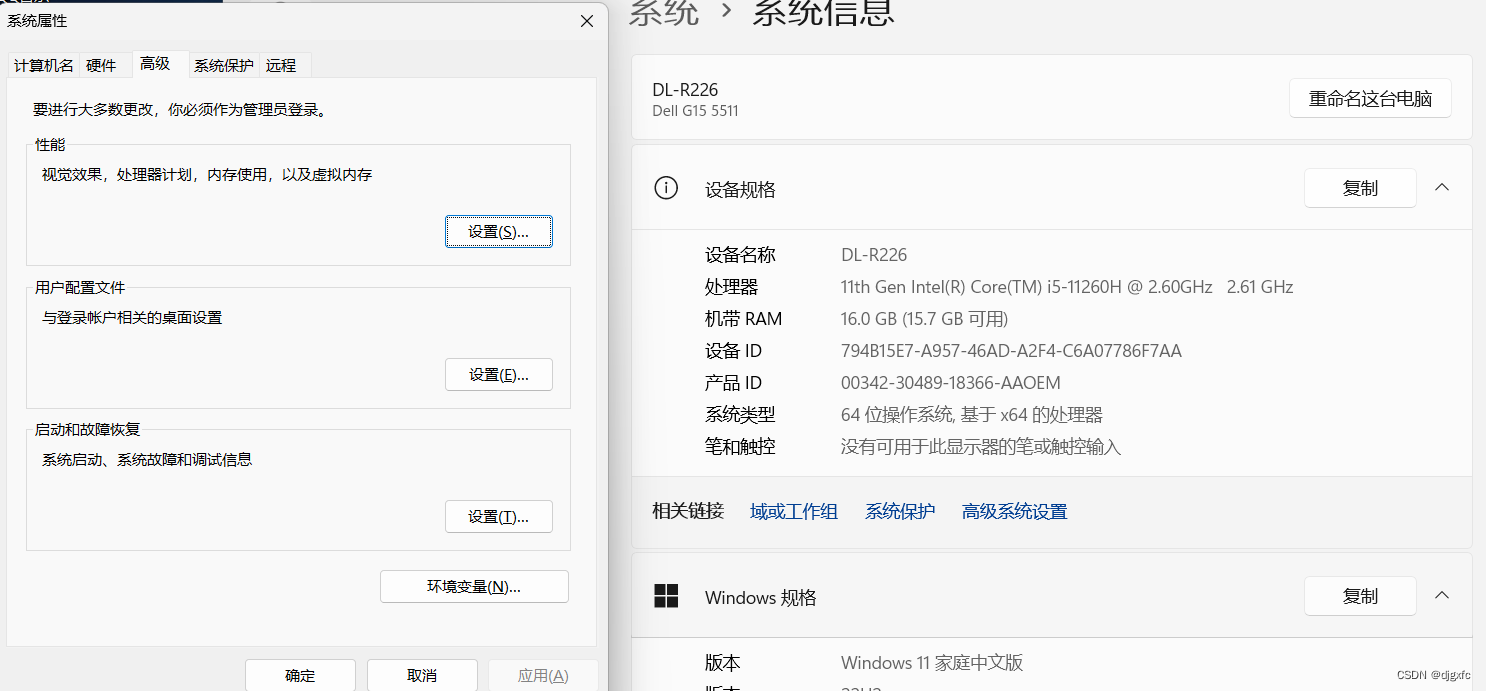Open the 系统保护 tab
Image resolution: width=1486 pixels, height=691 pixels.
click(224, 65)
